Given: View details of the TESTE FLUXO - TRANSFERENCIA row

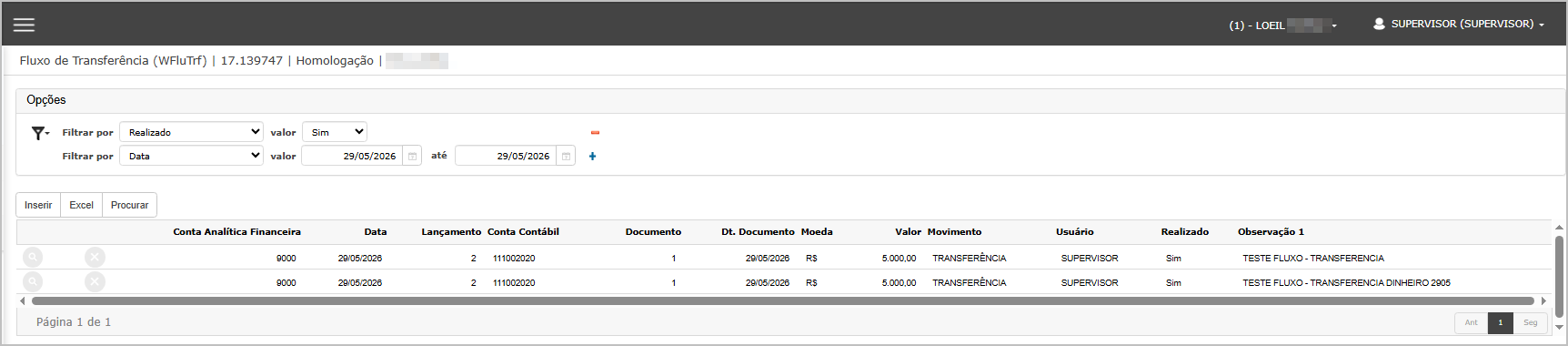Looking at the screenshot, I should 33,258.
